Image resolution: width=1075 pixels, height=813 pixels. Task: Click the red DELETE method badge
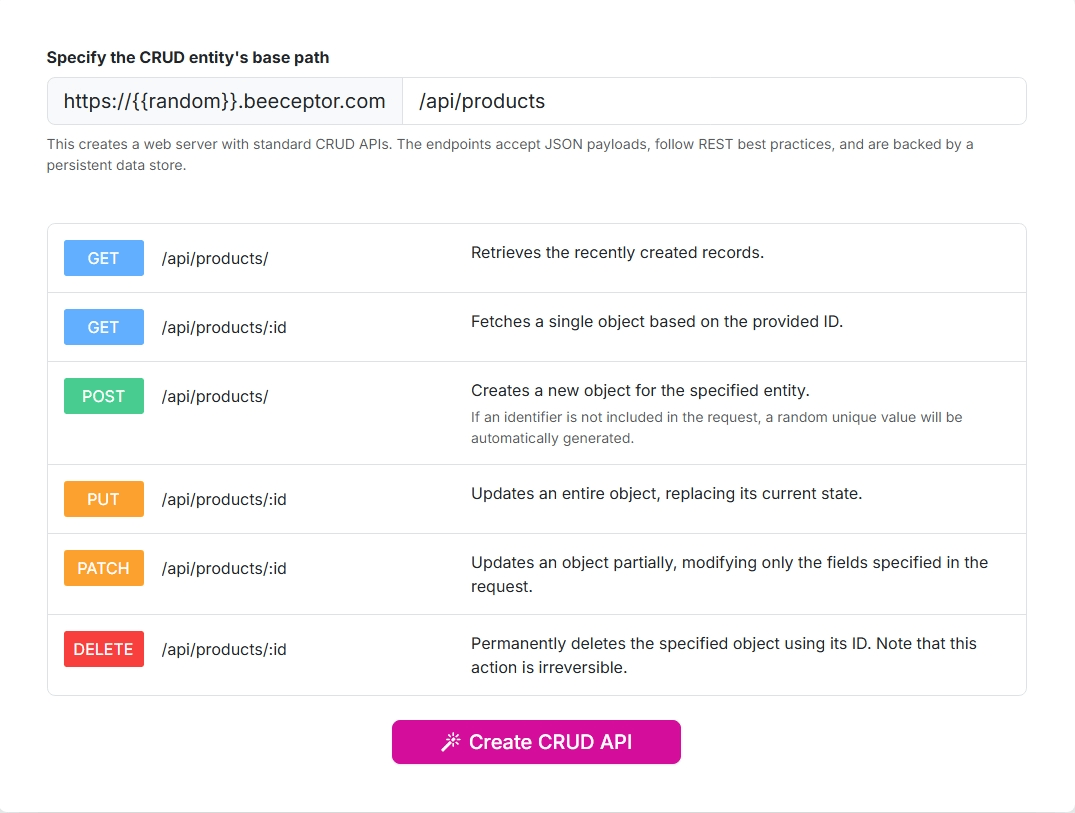(x=103, y=649)
